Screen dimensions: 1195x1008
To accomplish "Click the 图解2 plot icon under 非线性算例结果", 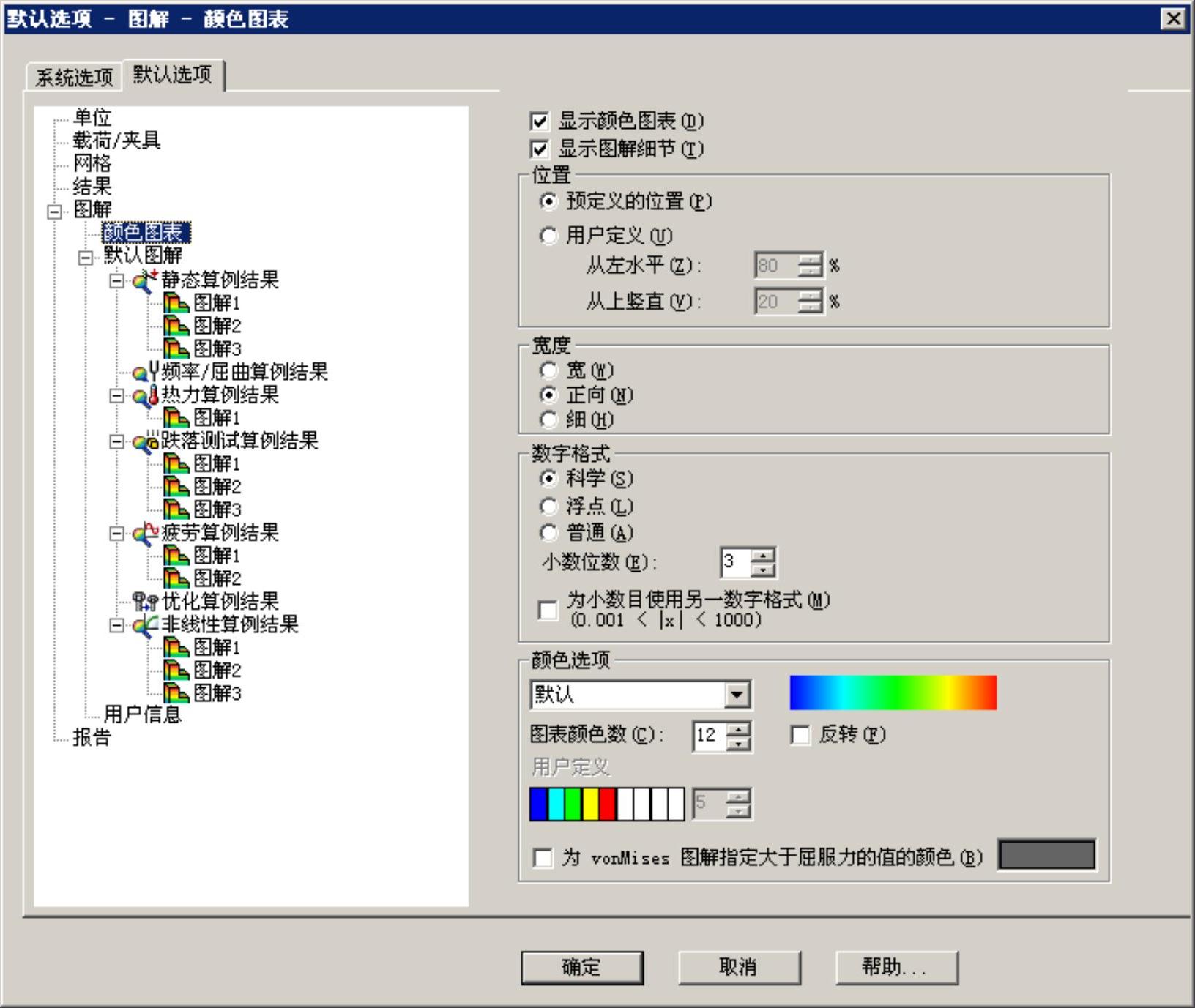I will tap(176, 671).
